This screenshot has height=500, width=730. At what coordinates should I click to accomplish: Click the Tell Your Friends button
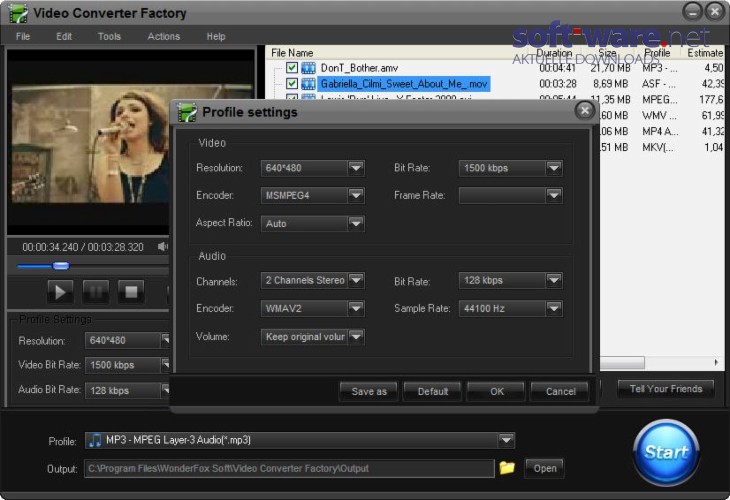pos(666,389)
